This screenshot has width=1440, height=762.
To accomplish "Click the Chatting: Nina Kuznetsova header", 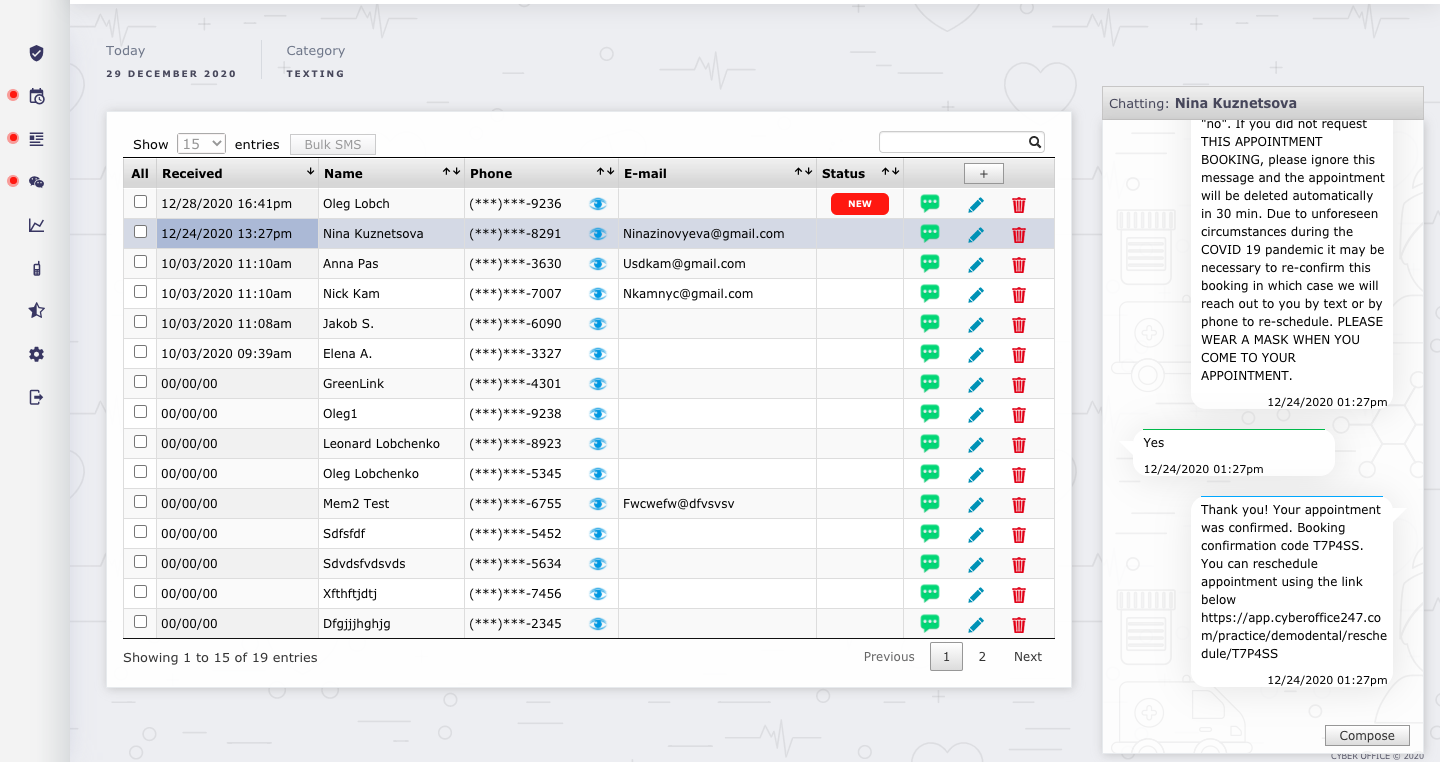I will (x=1262, y=103).
